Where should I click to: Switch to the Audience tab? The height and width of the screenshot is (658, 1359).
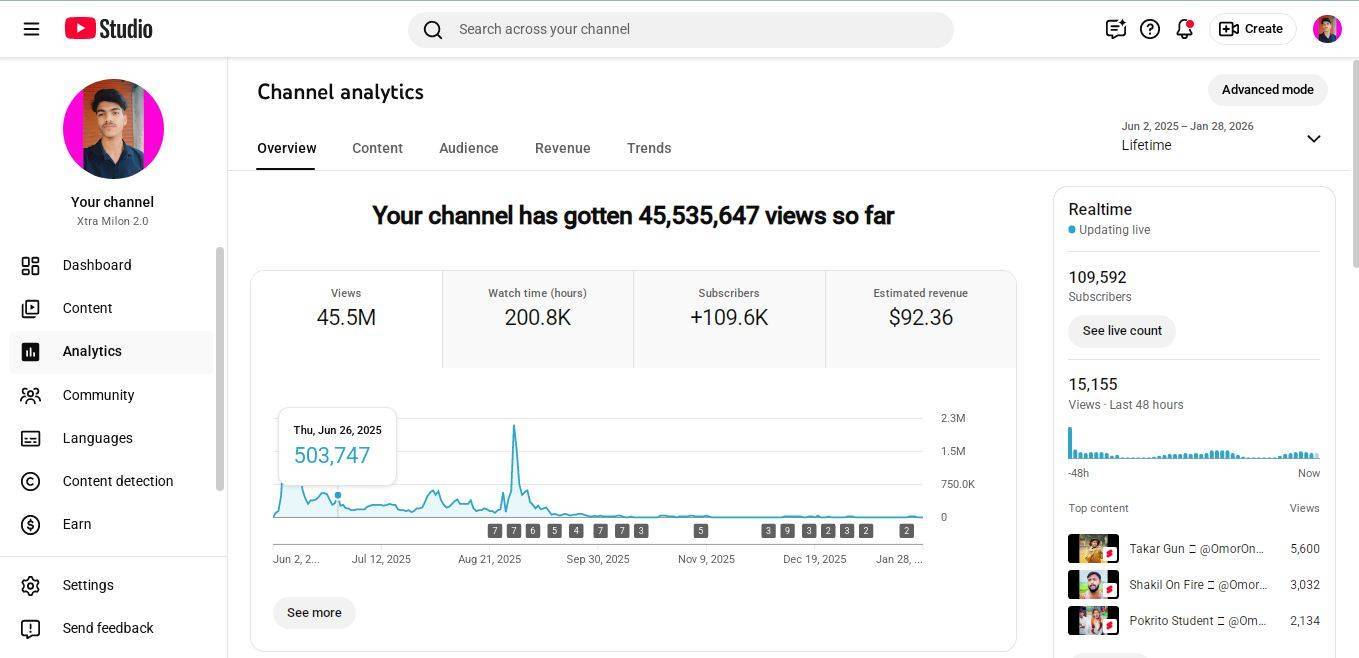click(468, 148)
